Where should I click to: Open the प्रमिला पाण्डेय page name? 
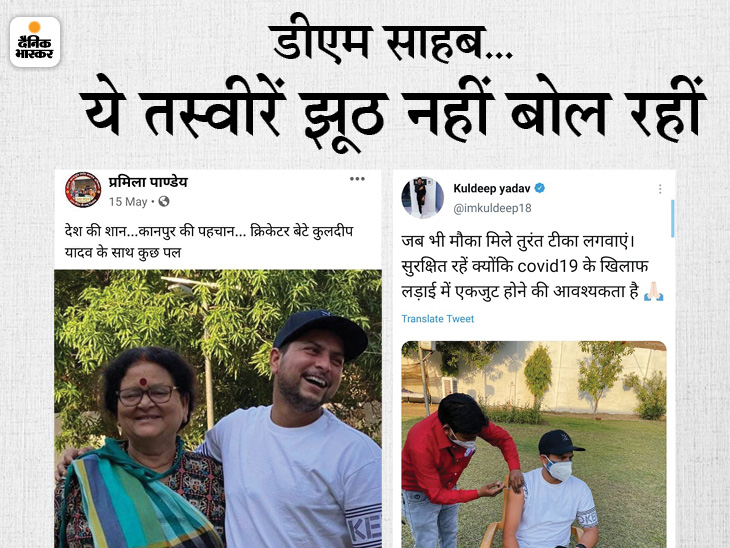pyautogui.click(x=148, y=182)
